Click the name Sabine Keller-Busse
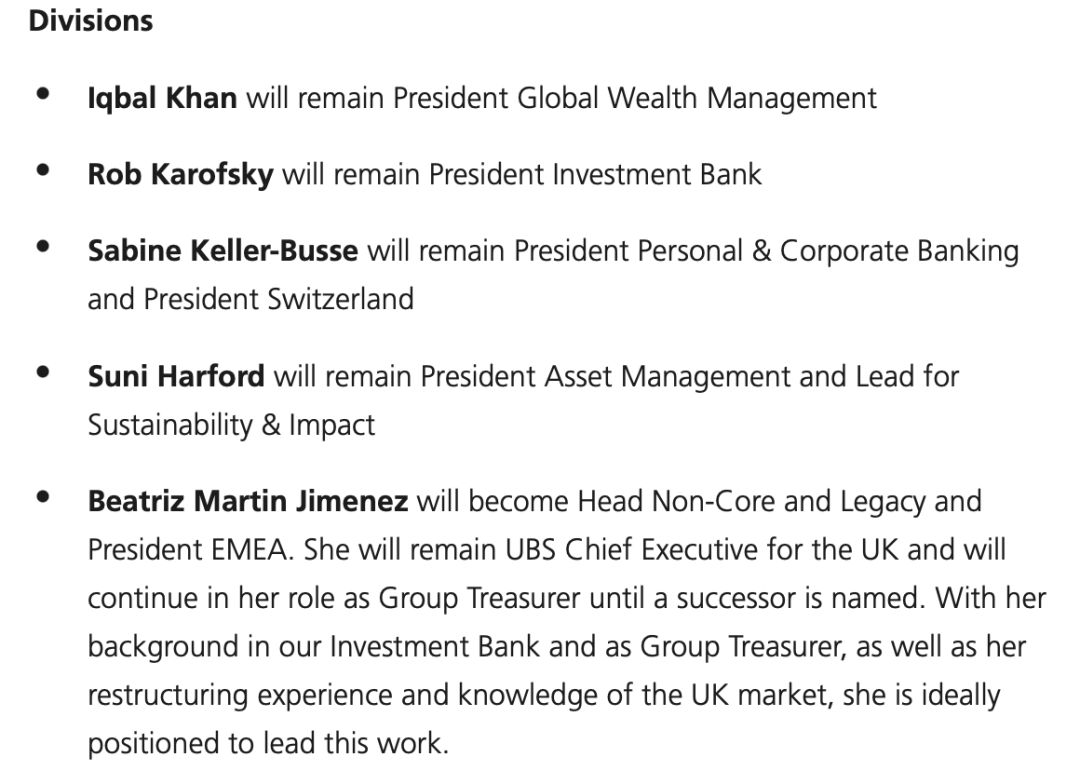This screenshot has width=1080, height=784. 222,251
